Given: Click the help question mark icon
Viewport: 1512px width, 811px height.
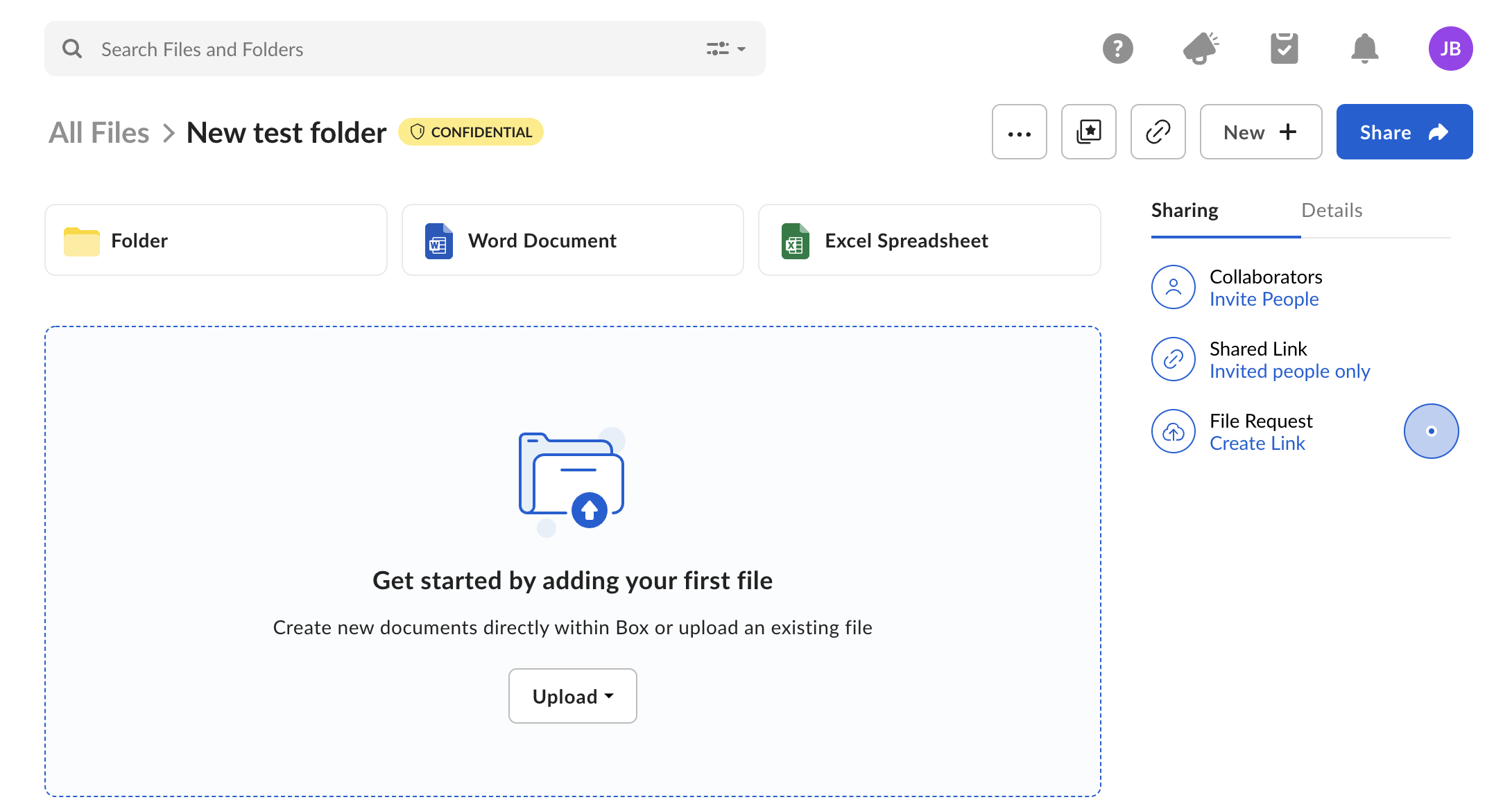Looking at the screenshot, I should [x=1117, y=48].
